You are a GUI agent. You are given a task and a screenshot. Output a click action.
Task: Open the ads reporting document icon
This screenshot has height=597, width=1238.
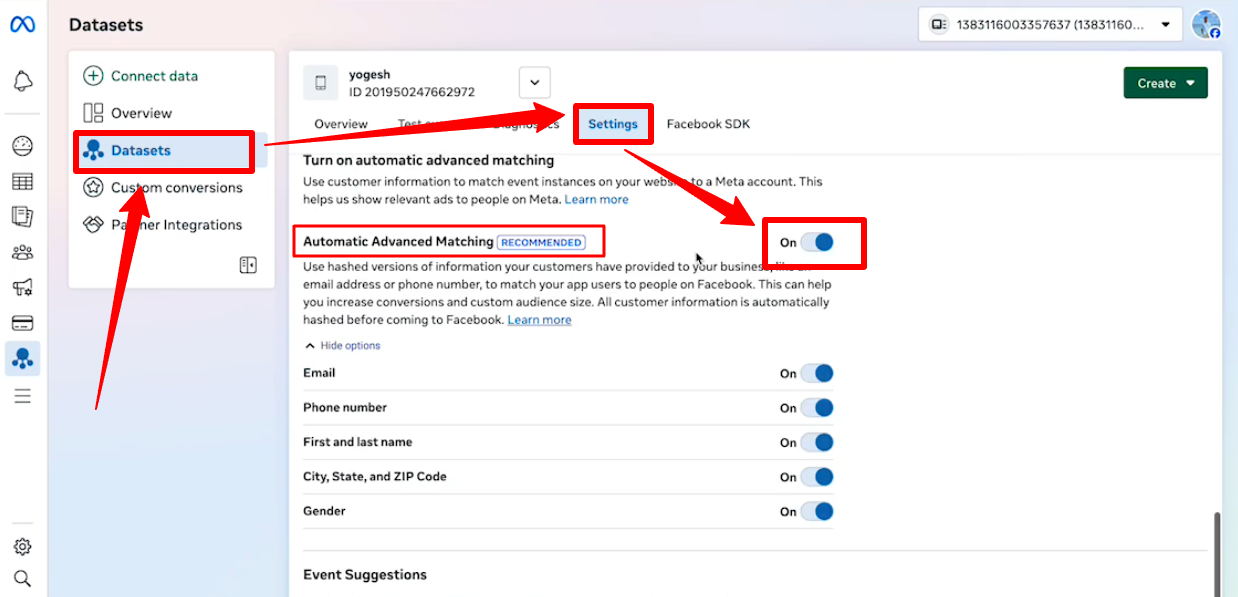coord(22,216)
